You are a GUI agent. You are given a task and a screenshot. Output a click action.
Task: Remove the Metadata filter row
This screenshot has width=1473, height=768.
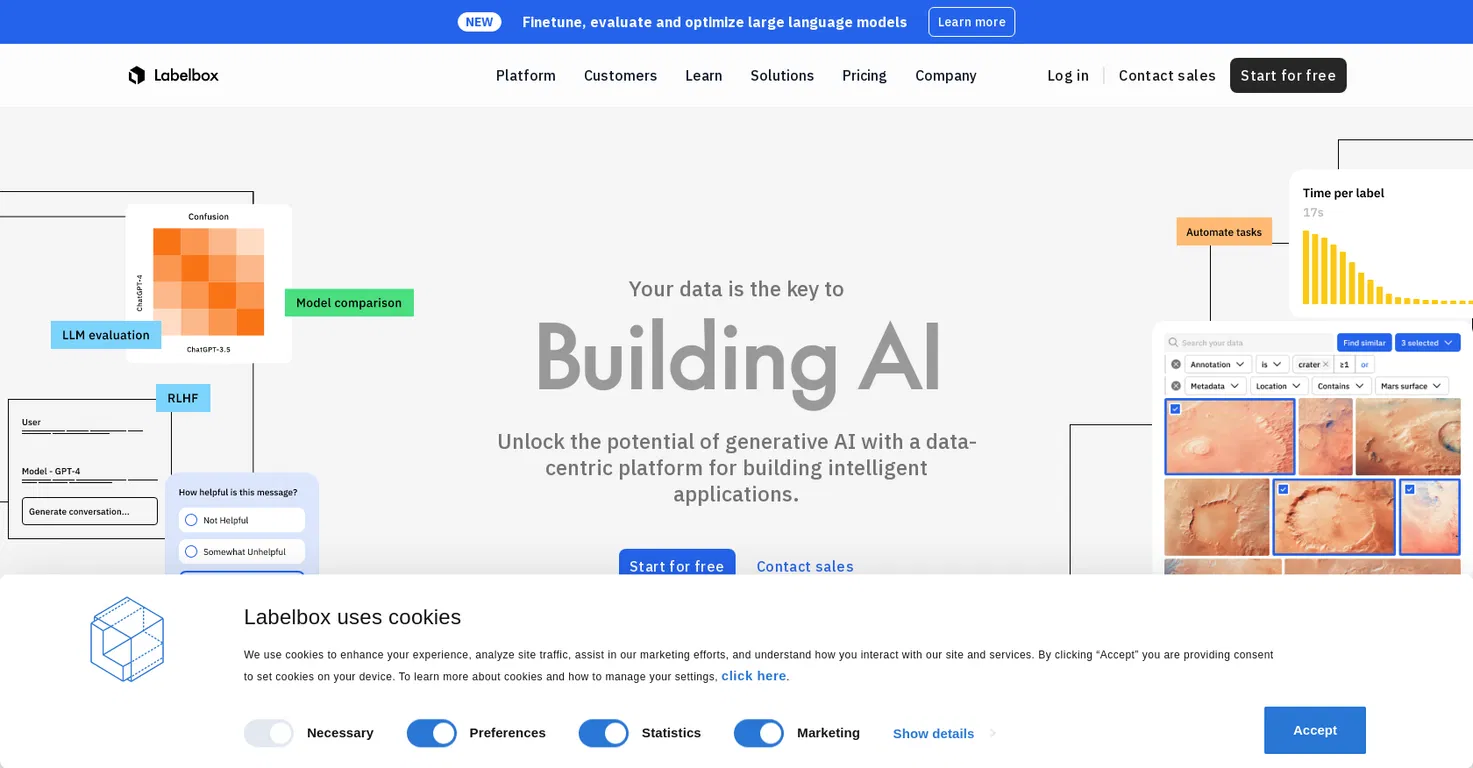(1176, 386)
